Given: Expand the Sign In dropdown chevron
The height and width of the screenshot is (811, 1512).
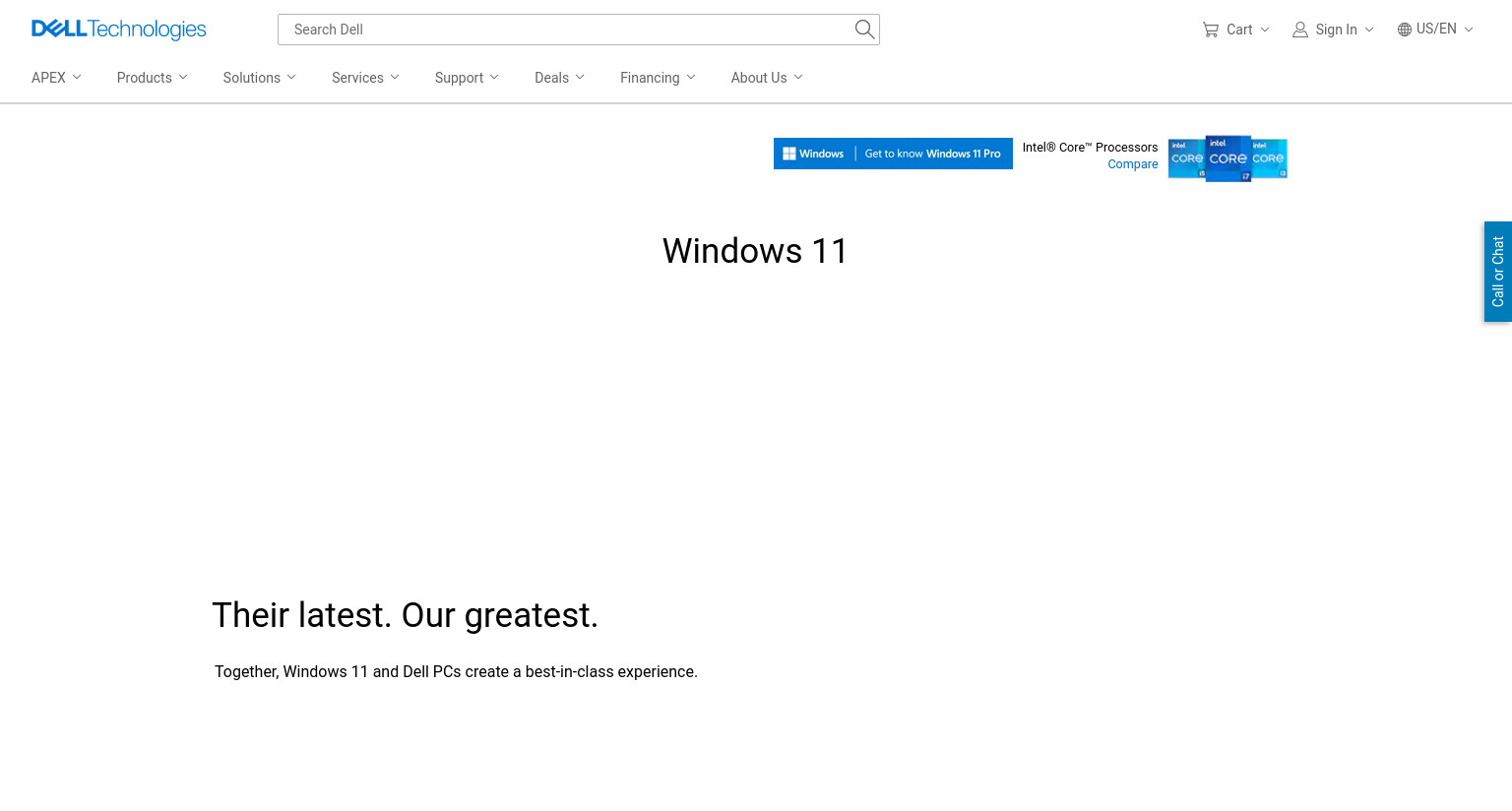Looking at the screenshot, I should tap(1369, 30).
